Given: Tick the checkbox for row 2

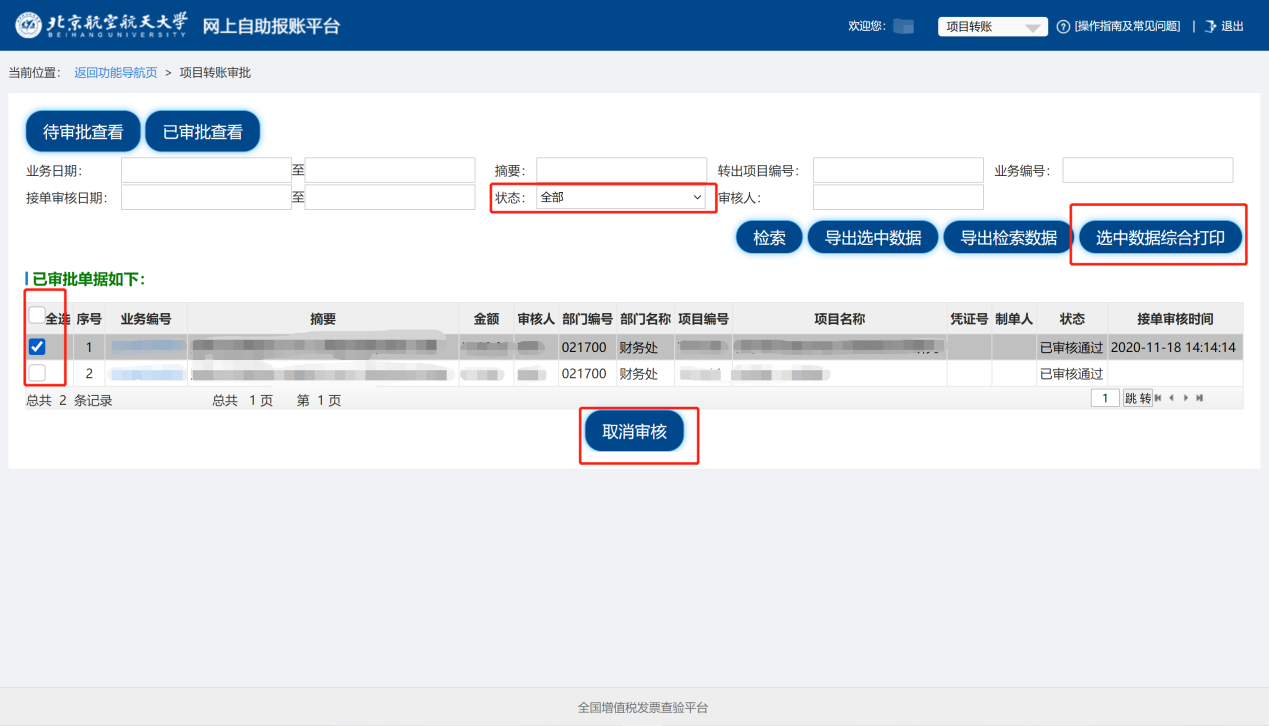Looking at the screenshot, I should pyautogui.click(x=37, y=373).
